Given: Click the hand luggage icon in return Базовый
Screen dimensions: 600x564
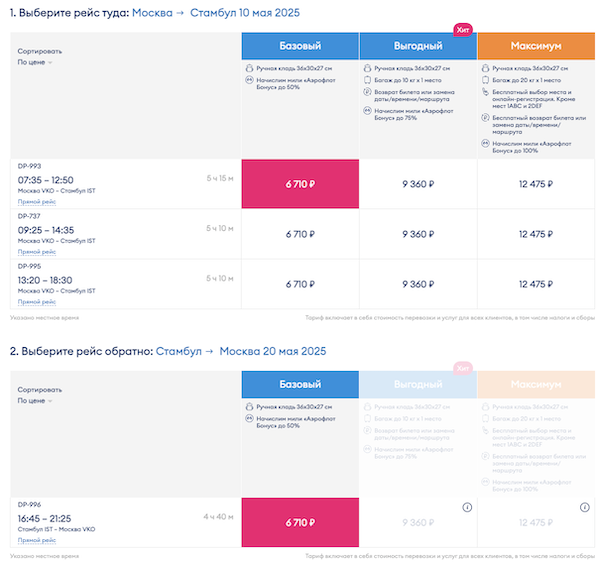Looking at the screenshot, I should 248,406.
